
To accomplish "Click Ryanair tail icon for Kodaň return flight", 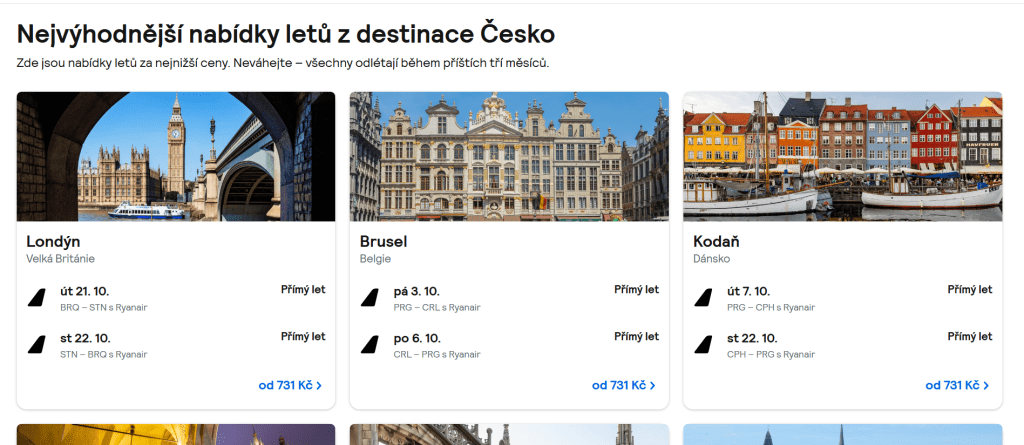I will click(703, 345).
